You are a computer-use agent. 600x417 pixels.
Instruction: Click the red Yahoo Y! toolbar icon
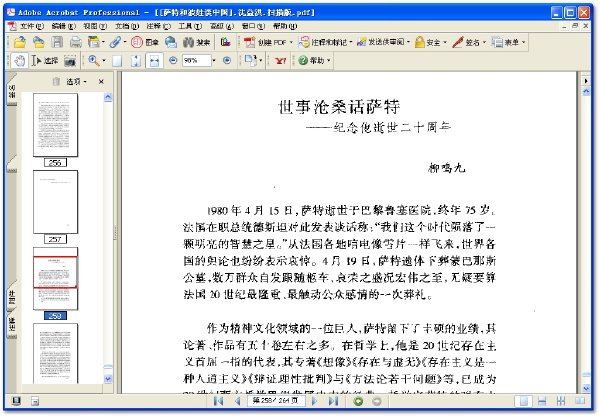[x=280, y=60]
